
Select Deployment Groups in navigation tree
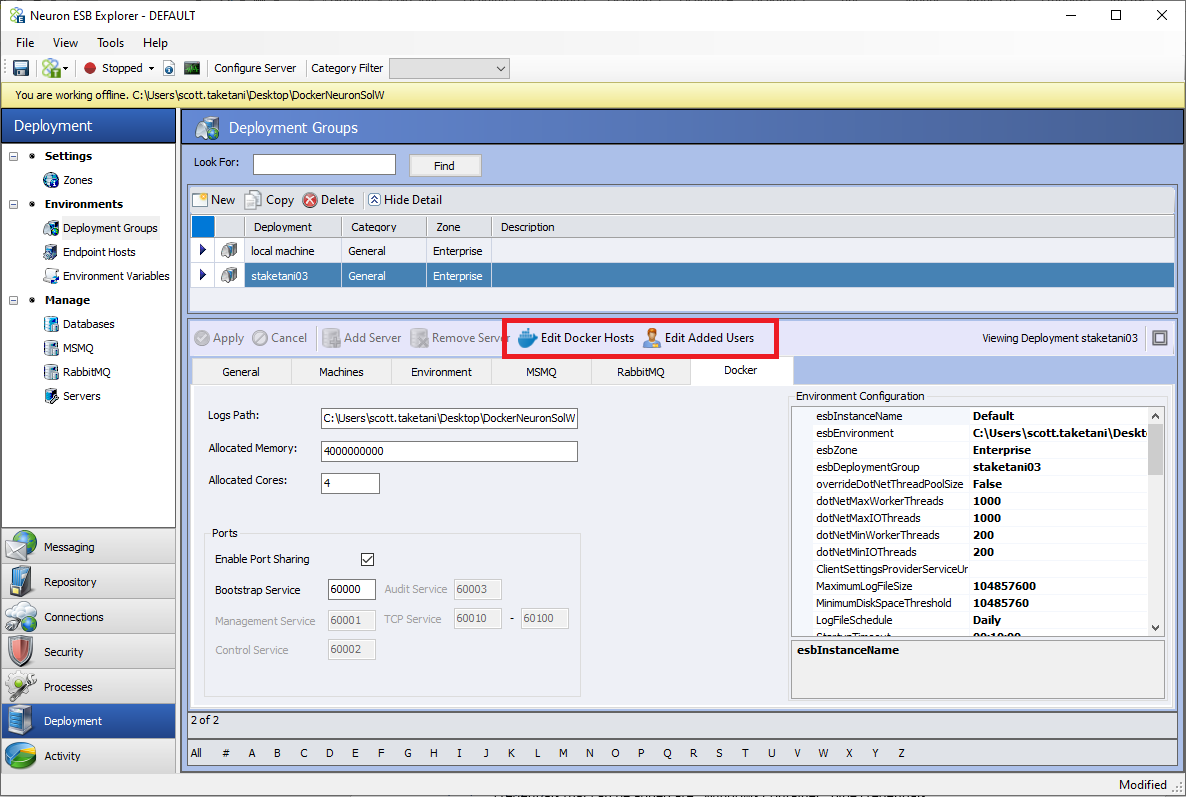[110, 228]
